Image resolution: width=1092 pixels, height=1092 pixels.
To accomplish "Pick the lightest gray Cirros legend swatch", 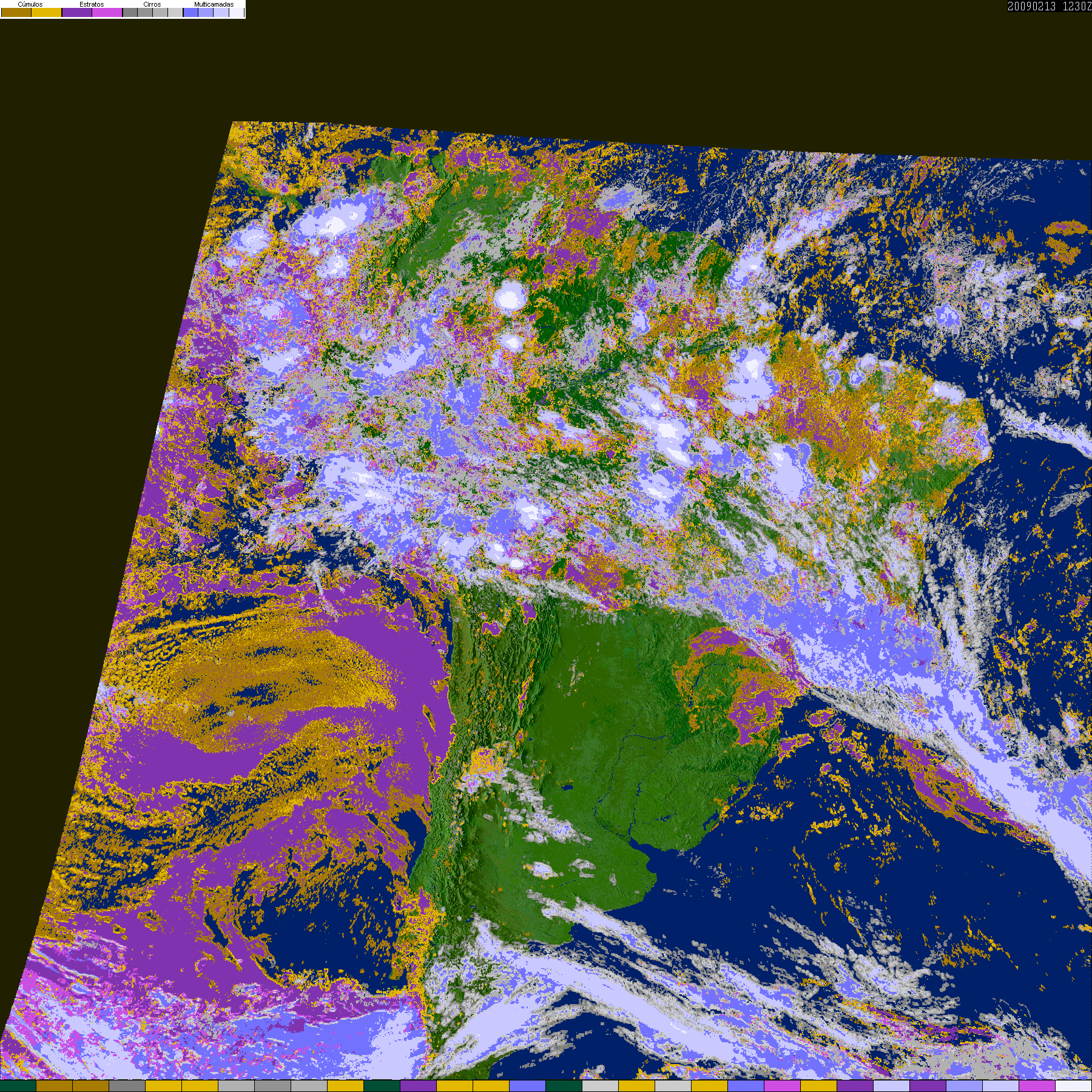I will click(175, 12).
